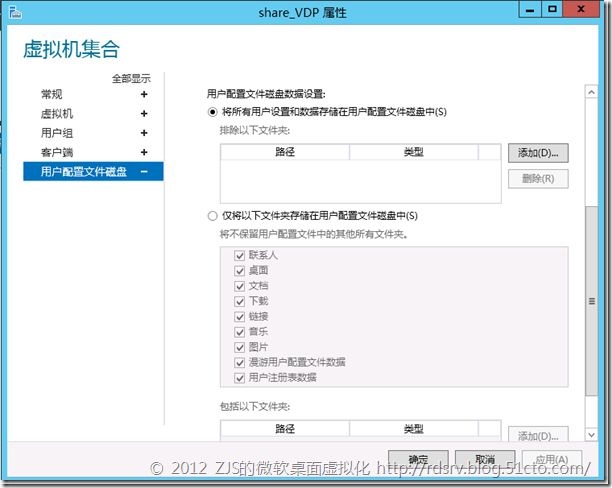The height and width of the screenshot is (488, 612).
Task: Toggle the 音乐 checkbox
Action: [239, 332]
